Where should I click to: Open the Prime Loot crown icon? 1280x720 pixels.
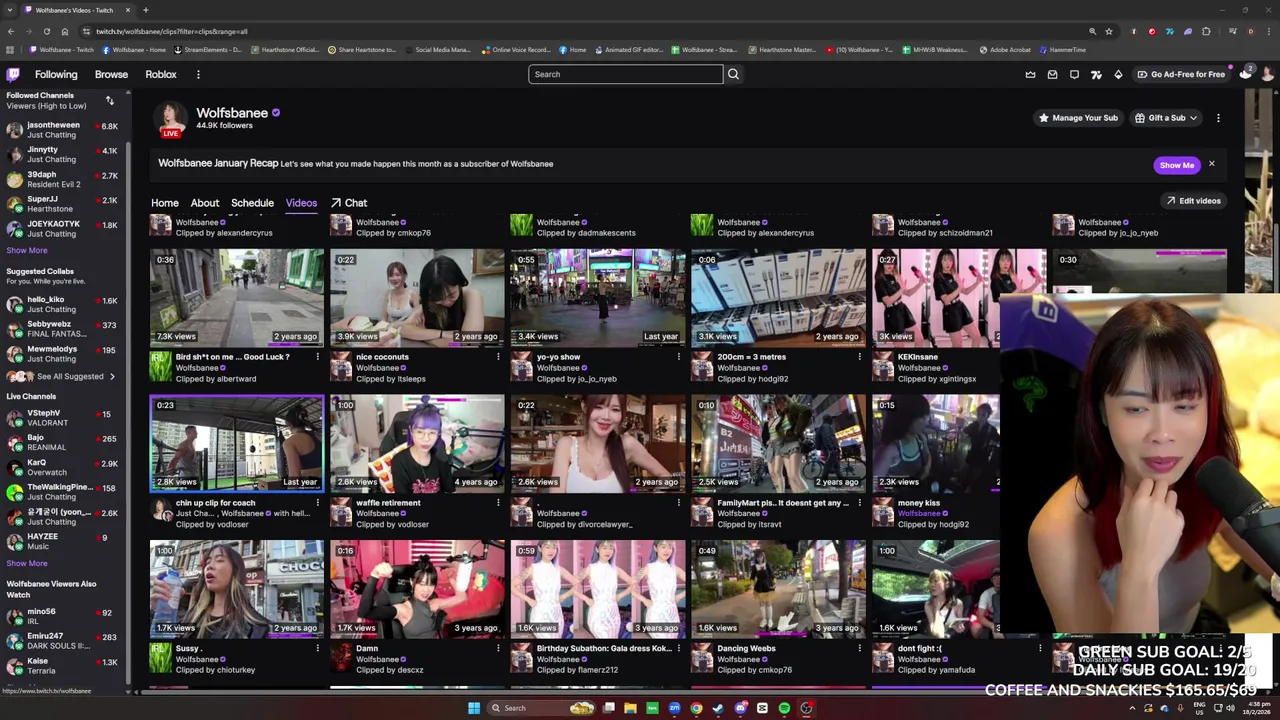pyautogui.click(x=1030, y=74)
